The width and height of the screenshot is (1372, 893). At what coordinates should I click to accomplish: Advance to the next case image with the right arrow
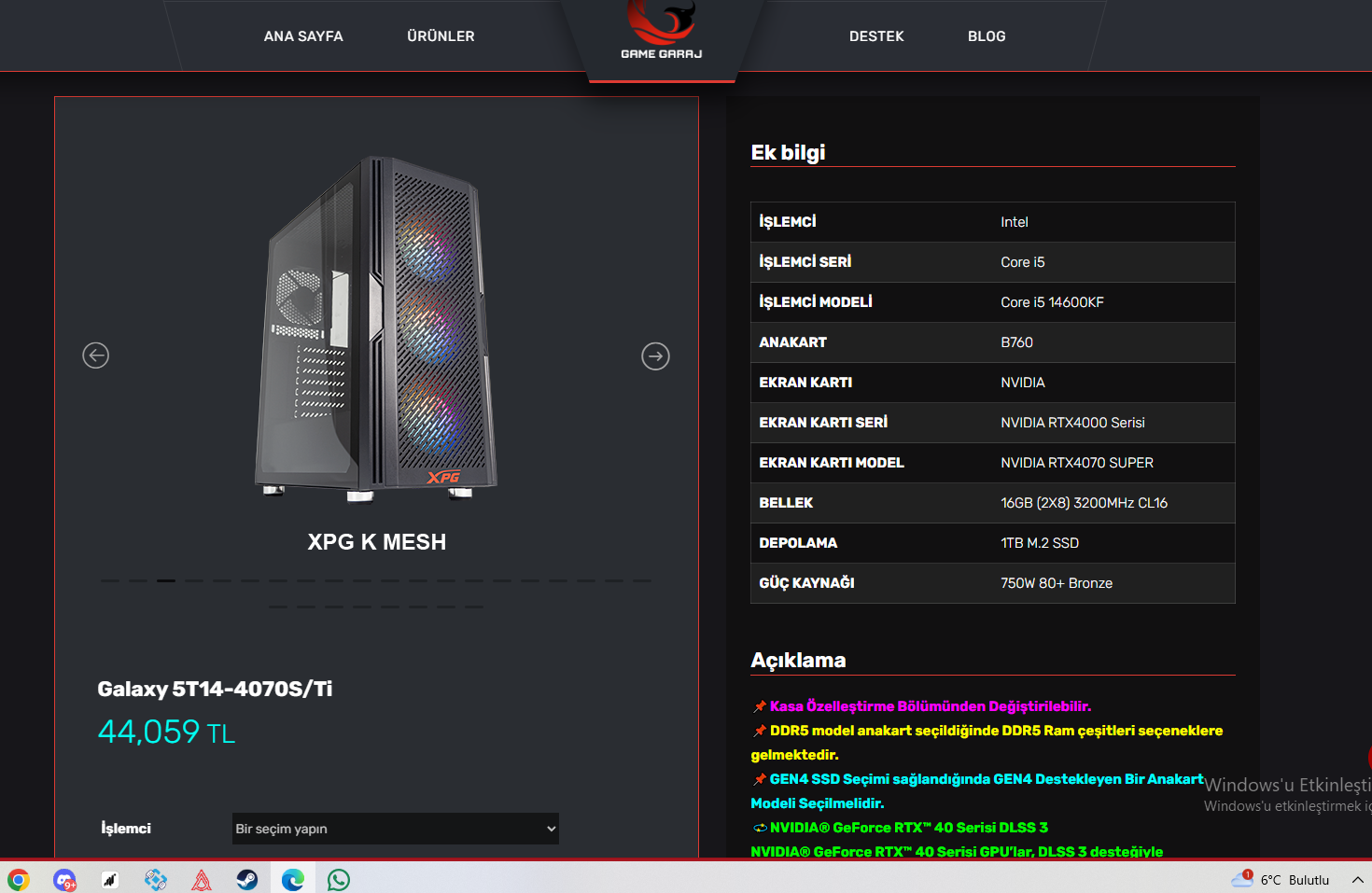click(x=656, y=356)
